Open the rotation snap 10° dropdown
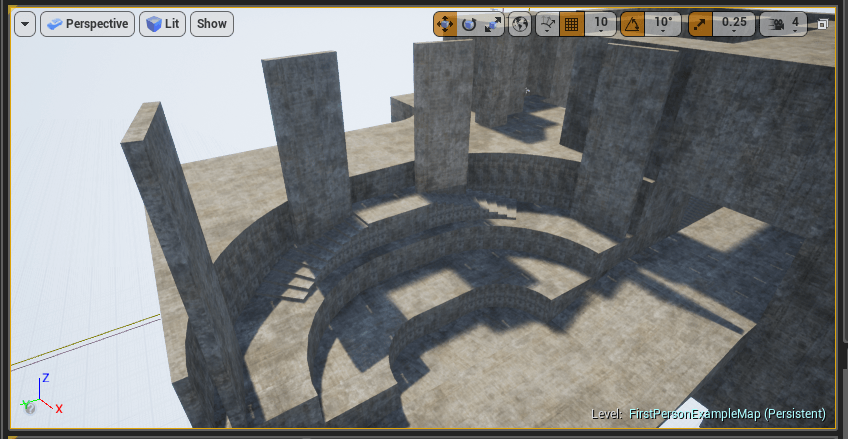 tap(661, 23)
